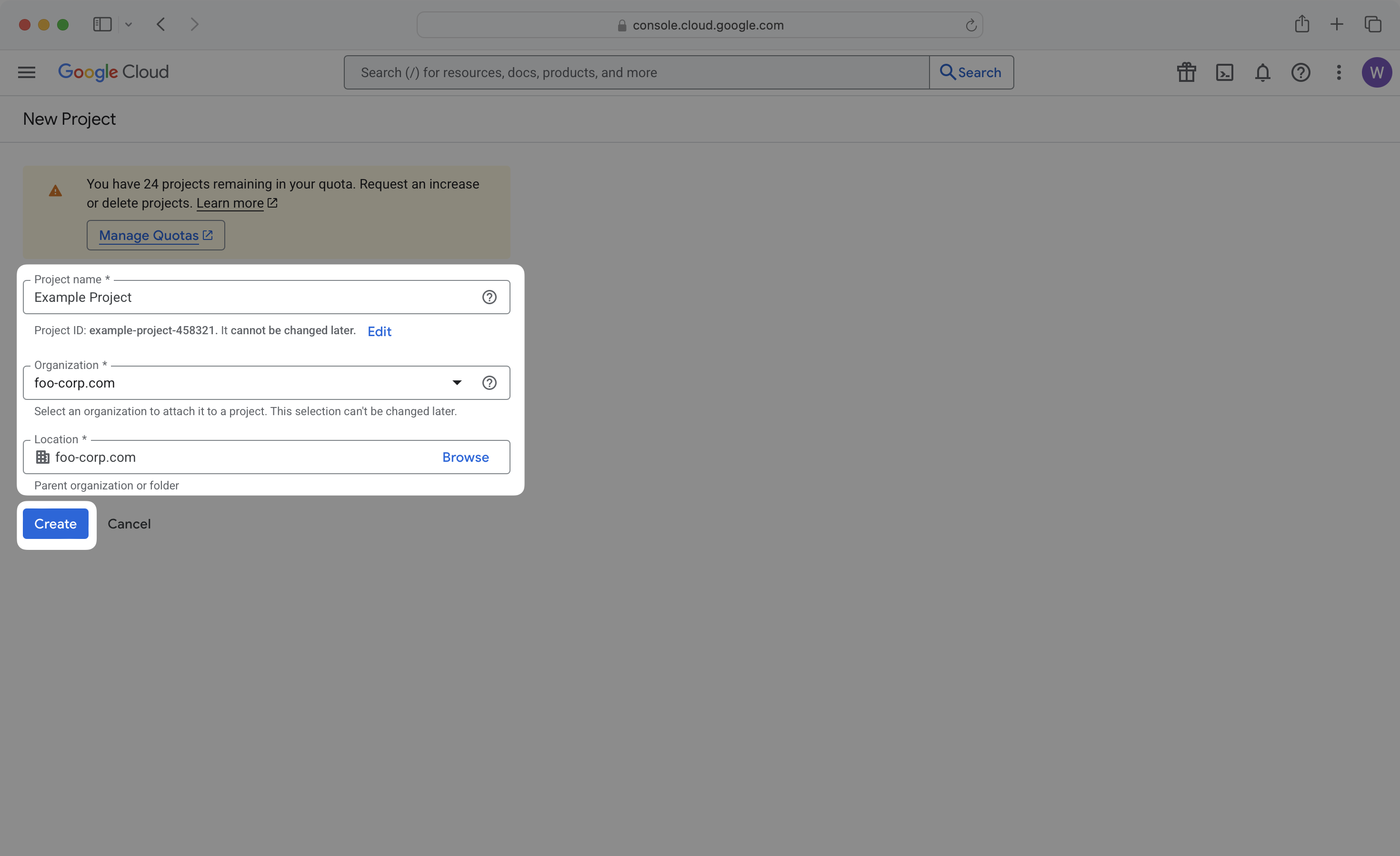Open the navigation hamburger menu
This screenshot has width=1400, height=856.
coord(26,72)
